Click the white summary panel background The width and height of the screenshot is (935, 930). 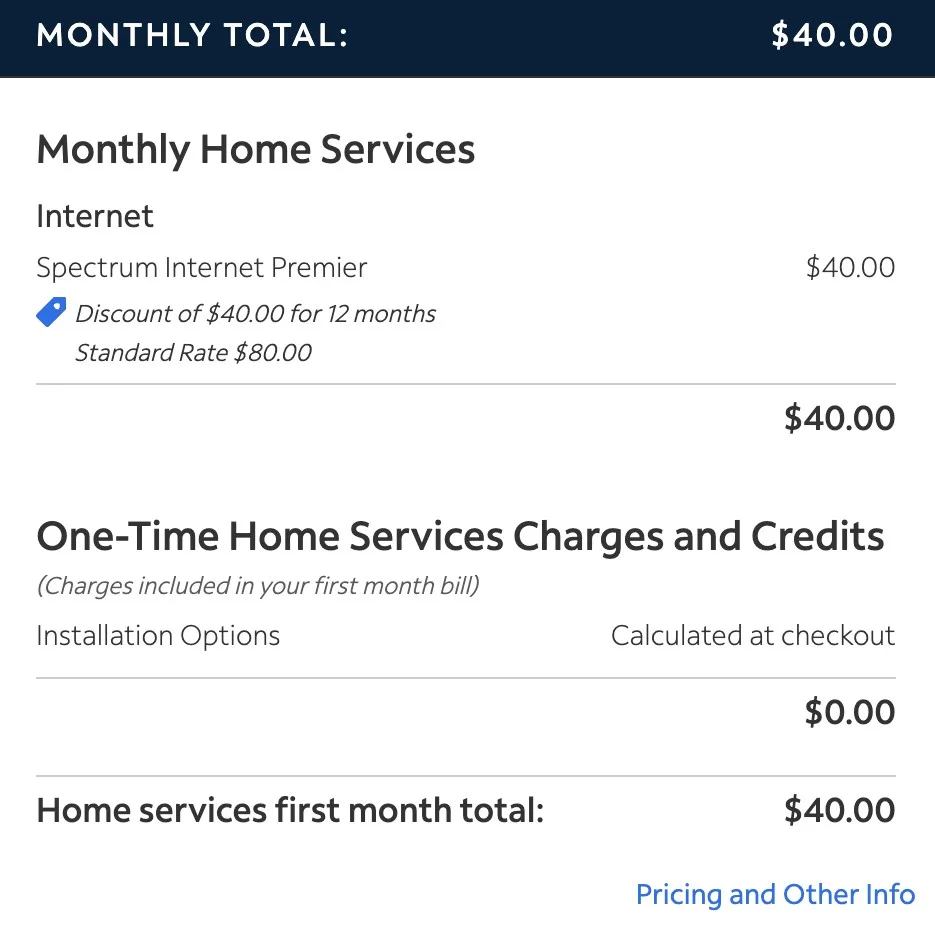click(467, 470)
